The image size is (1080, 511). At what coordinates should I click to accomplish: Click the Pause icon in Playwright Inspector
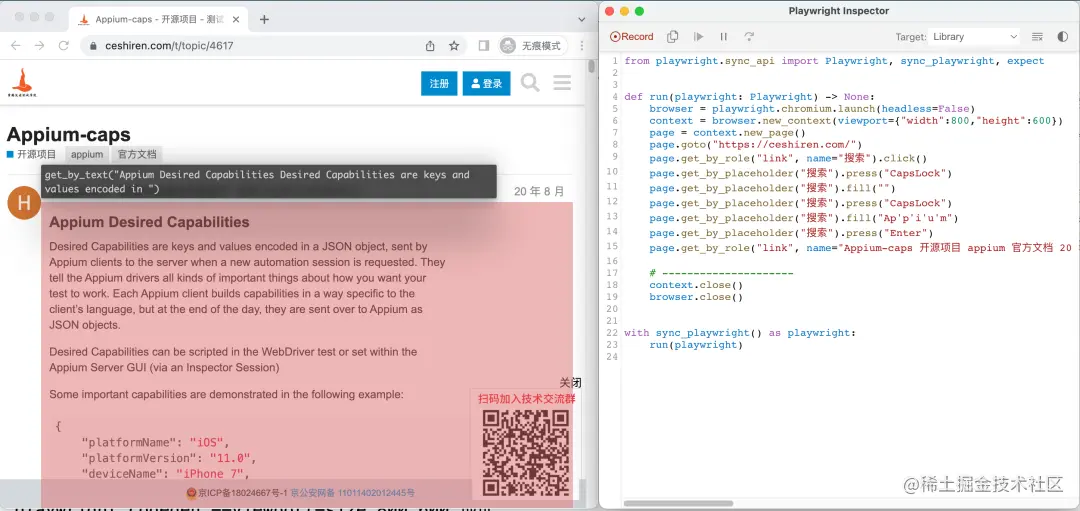click(x=723, y=36)
